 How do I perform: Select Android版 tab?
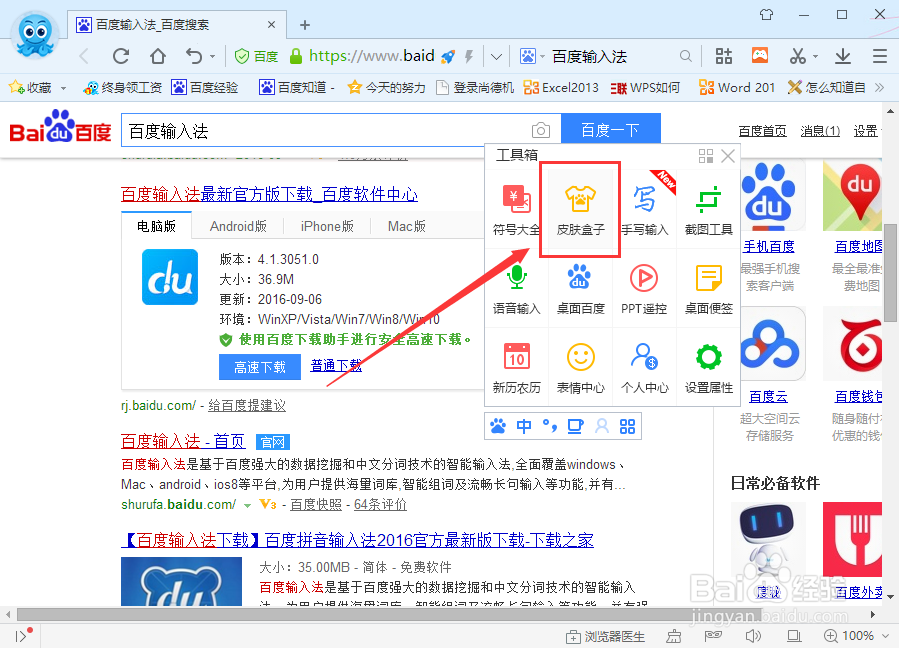pyautogui.click(x=239, y=226)
